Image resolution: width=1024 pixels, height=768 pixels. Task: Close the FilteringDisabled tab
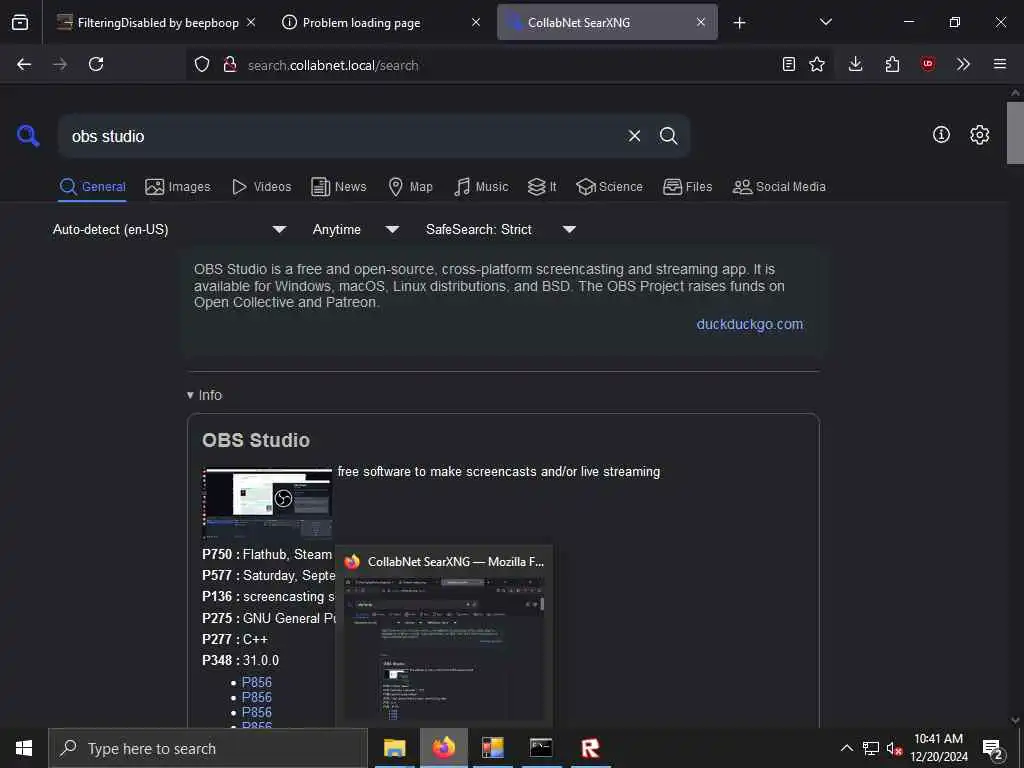pos(251,22)
